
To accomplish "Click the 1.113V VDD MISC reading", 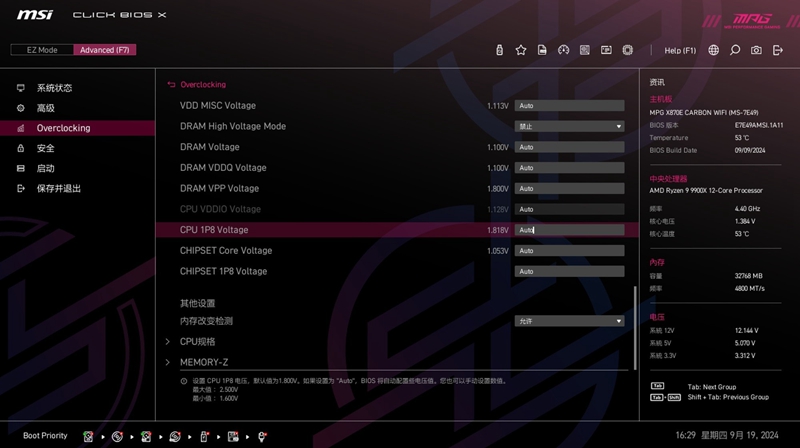I will pyautogui.click(x=498, y=106).
